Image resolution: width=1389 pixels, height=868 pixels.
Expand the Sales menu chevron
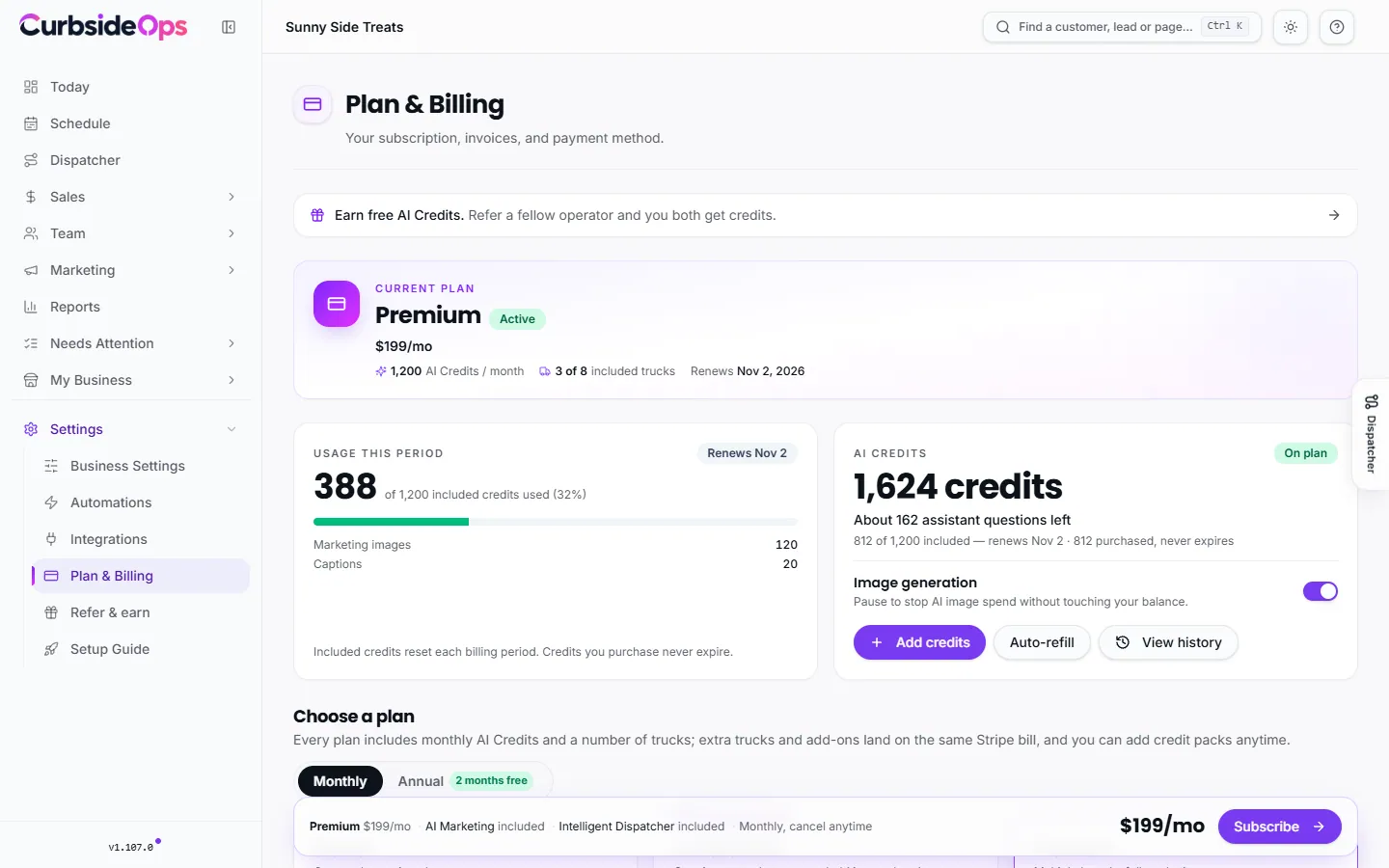pyautogui.click(x=231, y=197)
